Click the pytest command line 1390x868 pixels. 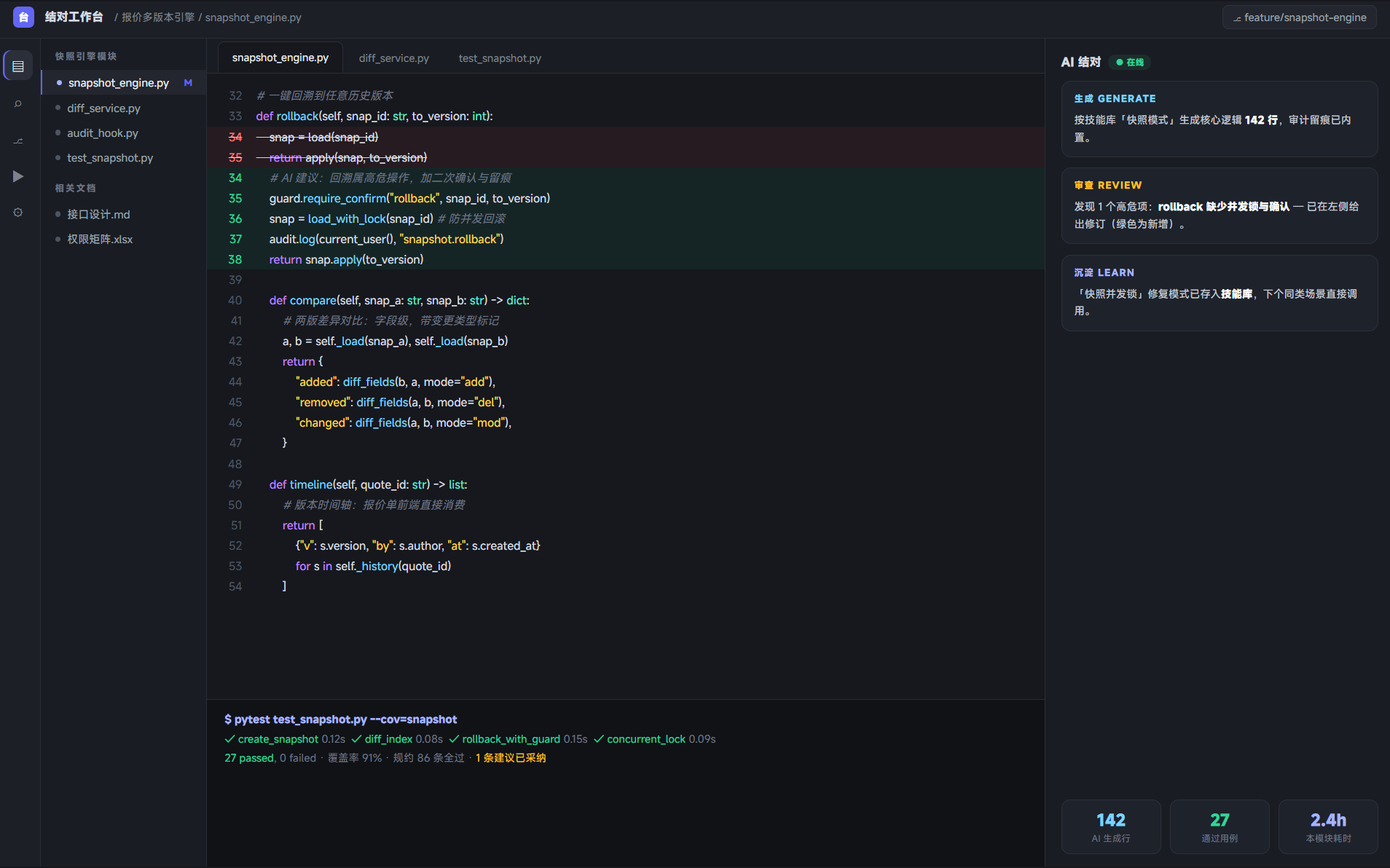tap(340, 719)
